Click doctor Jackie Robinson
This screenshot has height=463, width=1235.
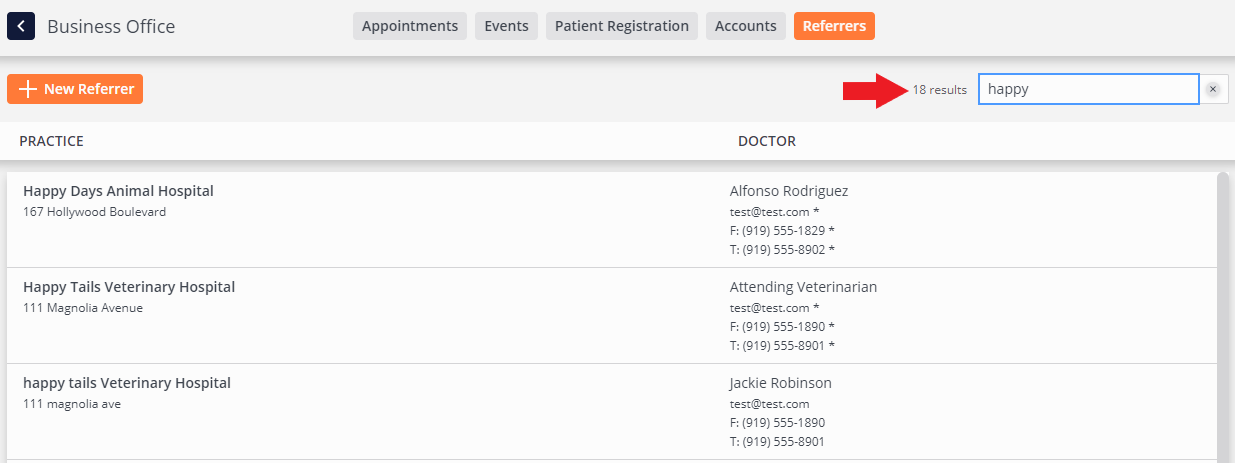781,383
